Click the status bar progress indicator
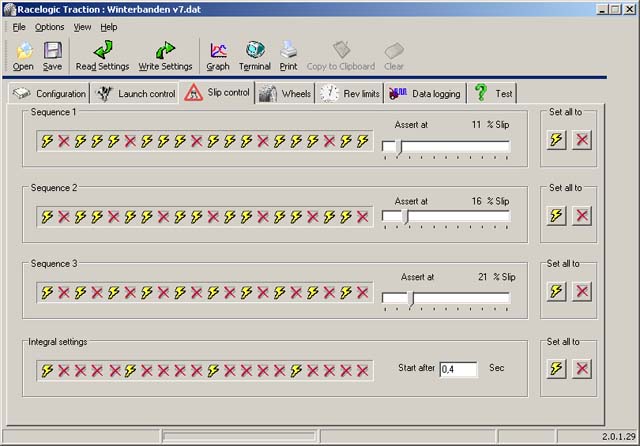This screenshot has width=640, height=446. [x=239, y=436]
